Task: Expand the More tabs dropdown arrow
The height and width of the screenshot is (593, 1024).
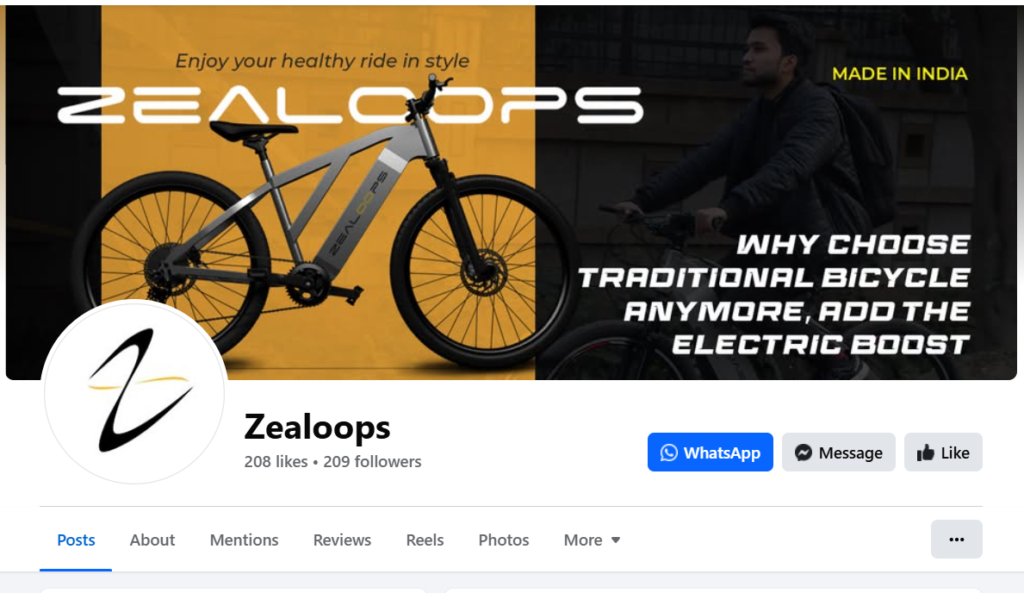Action: (615, 540)
